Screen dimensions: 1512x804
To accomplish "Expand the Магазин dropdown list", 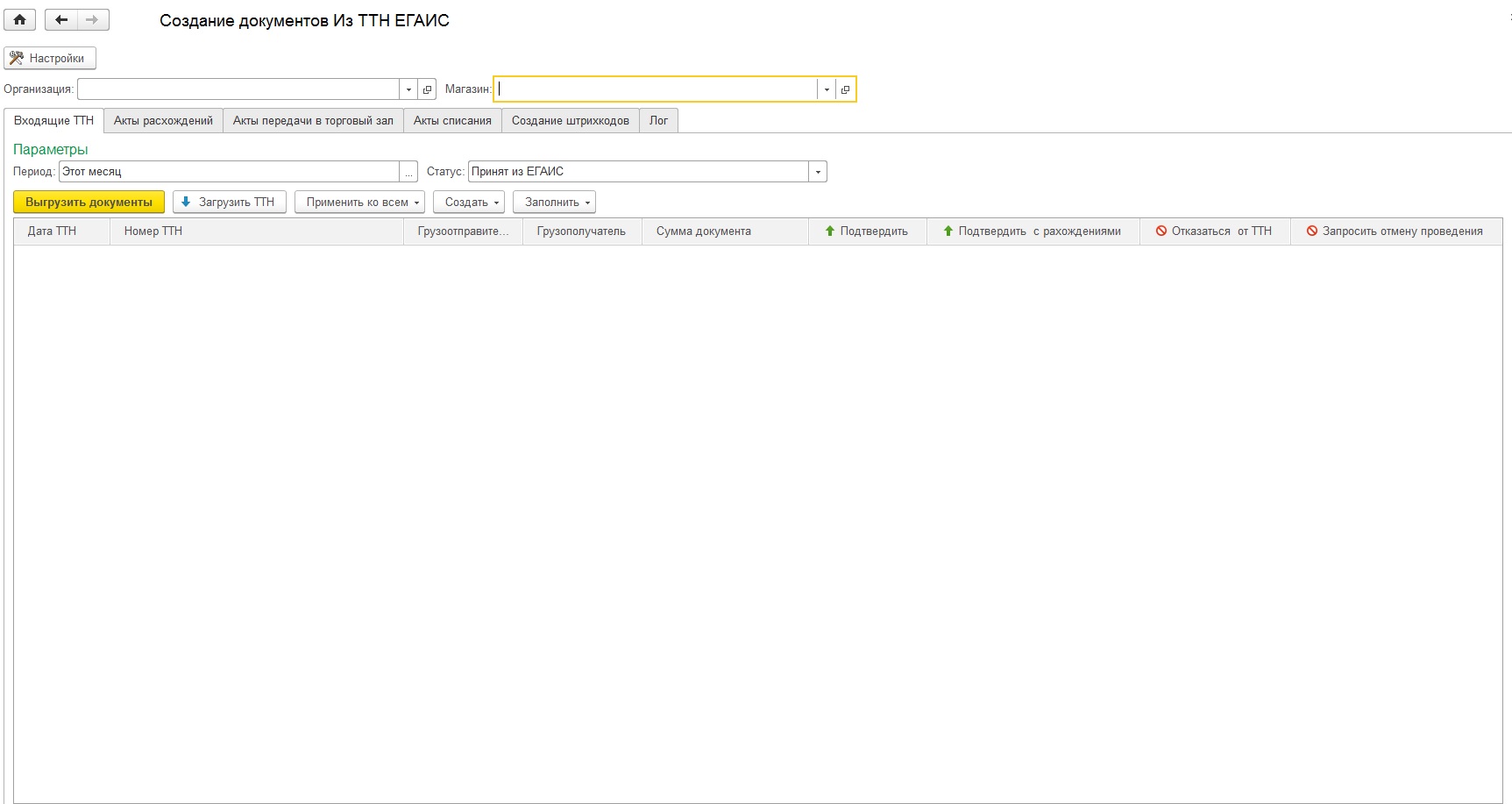I will [827, 89].
